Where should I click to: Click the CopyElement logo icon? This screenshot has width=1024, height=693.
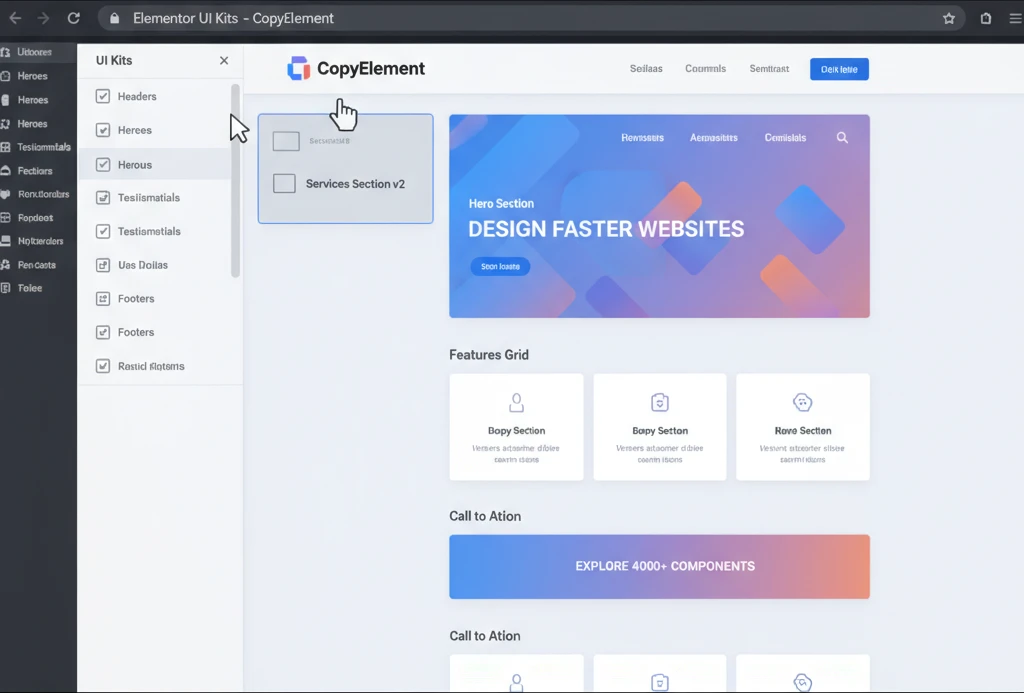(297, 68)
